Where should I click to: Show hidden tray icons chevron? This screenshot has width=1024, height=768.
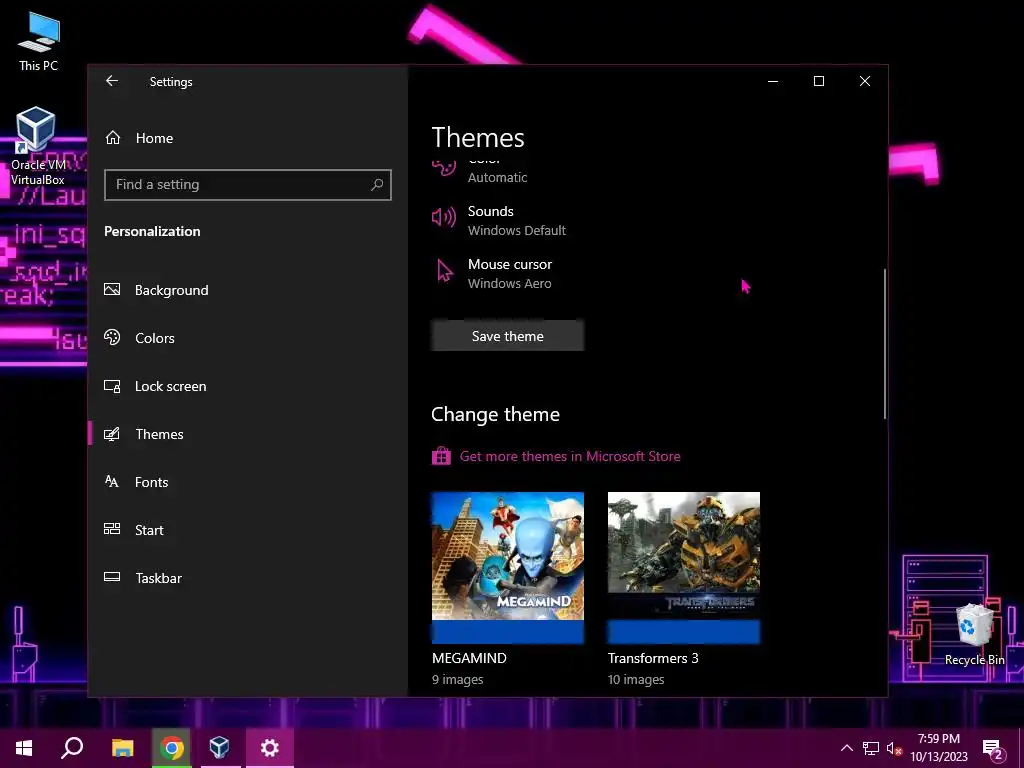tap(846, 748)
